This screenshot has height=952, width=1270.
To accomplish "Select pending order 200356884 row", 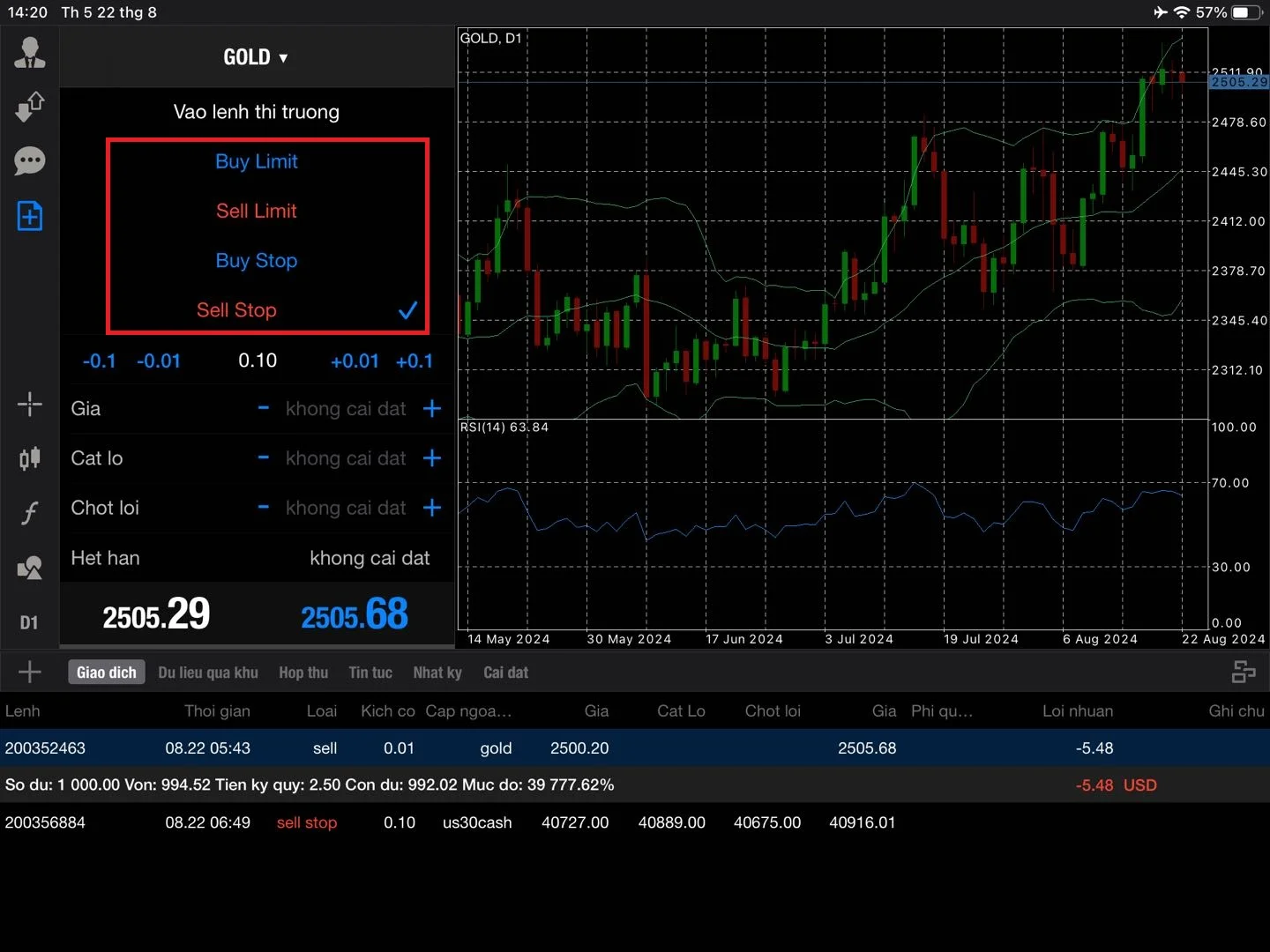I will point(635,822).
